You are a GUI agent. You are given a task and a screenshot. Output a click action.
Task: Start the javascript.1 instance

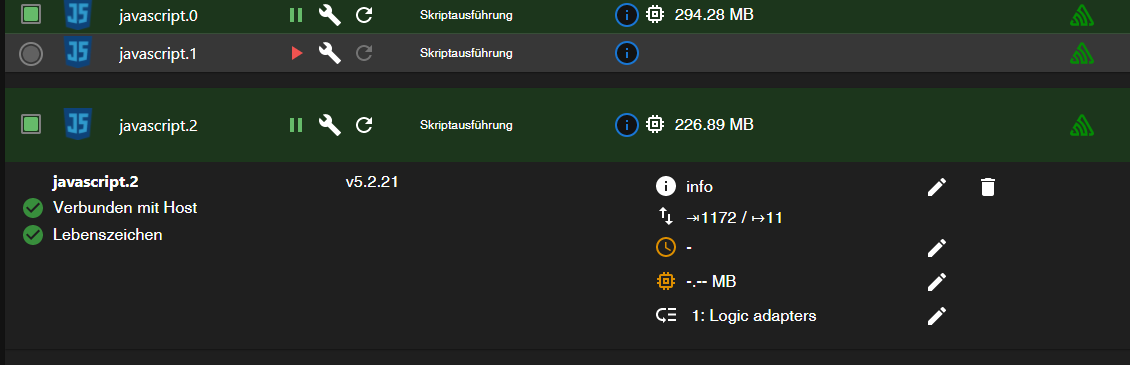tap(296, 53)
